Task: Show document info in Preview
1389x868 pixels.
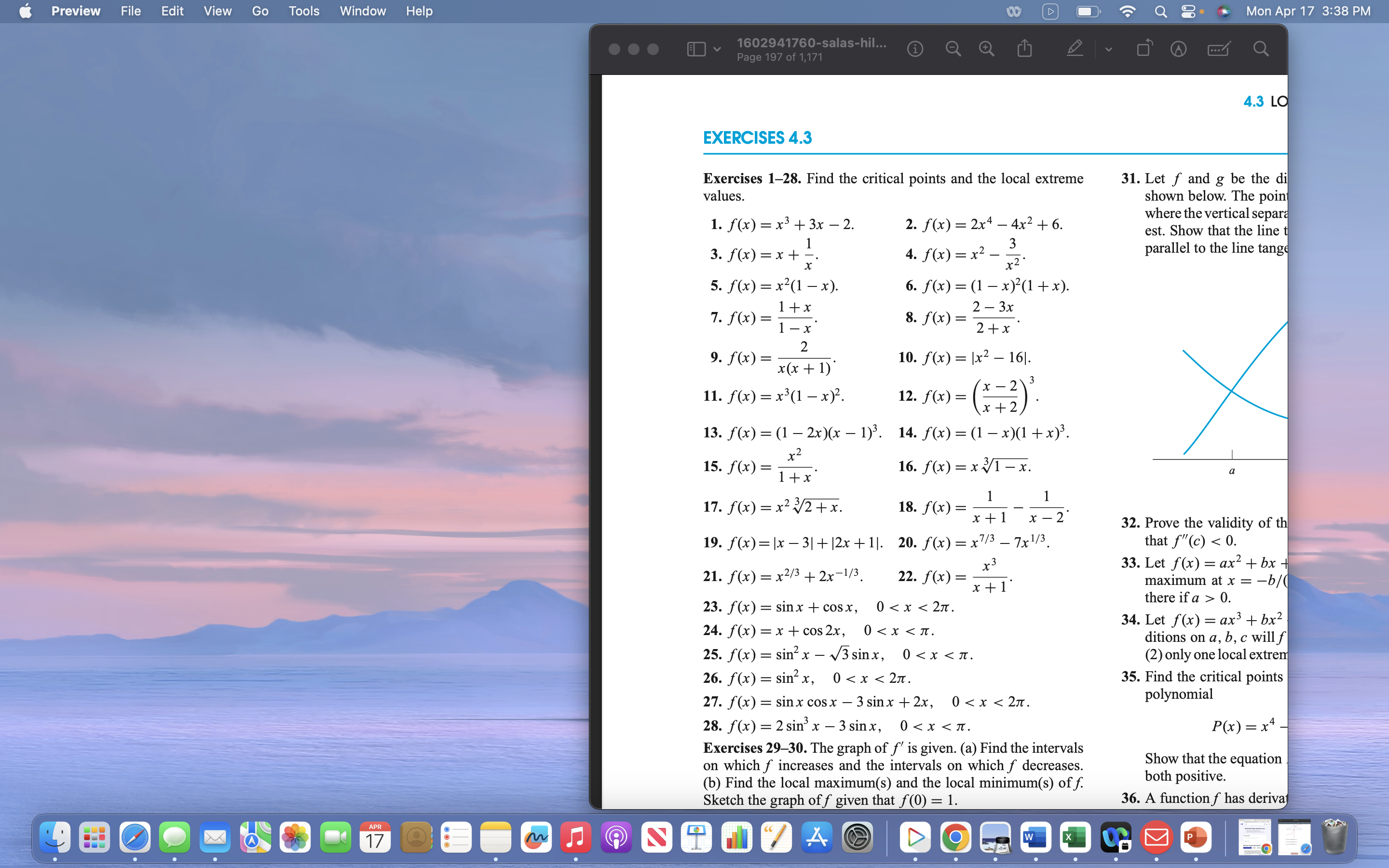Action: (914, 49)
